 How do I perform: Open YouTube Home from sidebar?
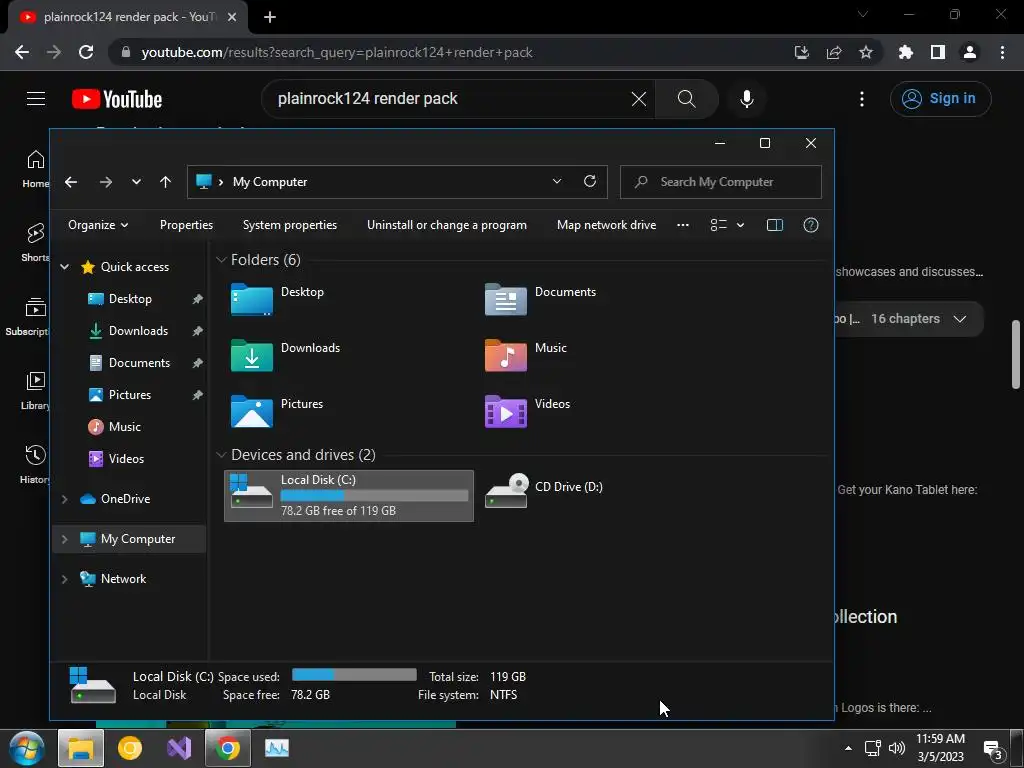[35, 168]
